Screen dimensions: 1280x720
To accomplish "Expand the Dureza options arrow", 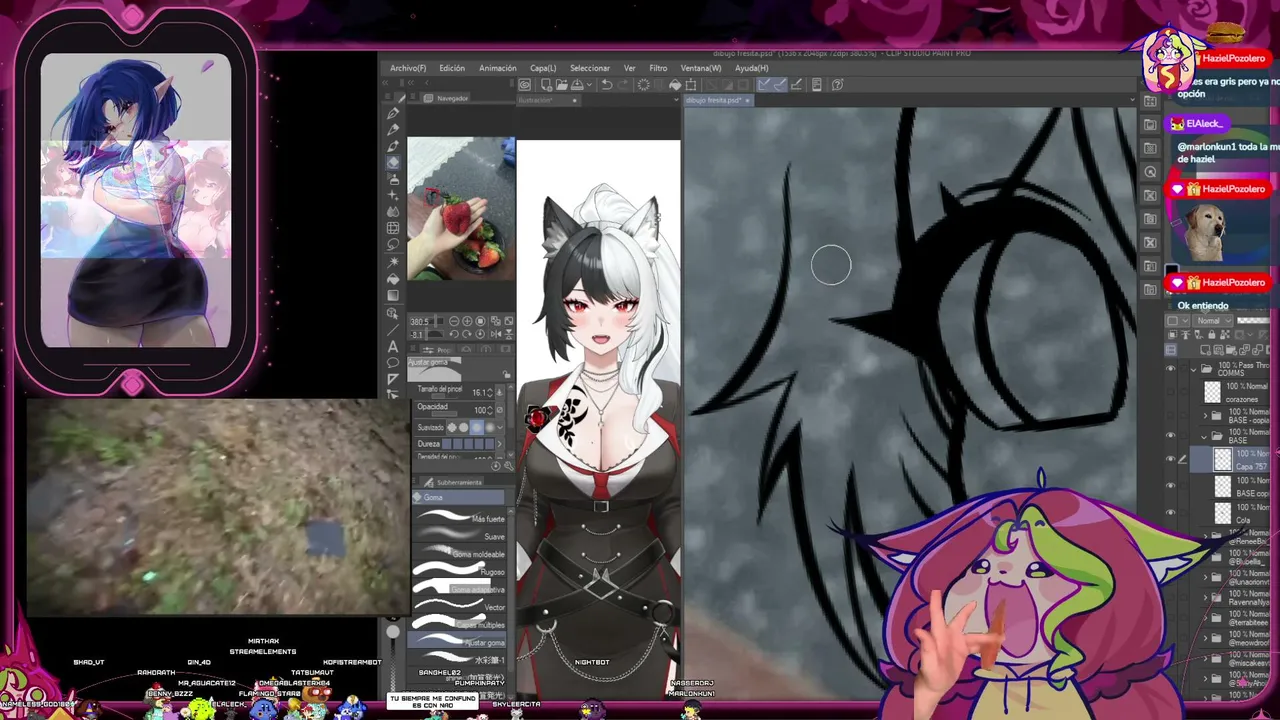I will (x=498, y=444).
